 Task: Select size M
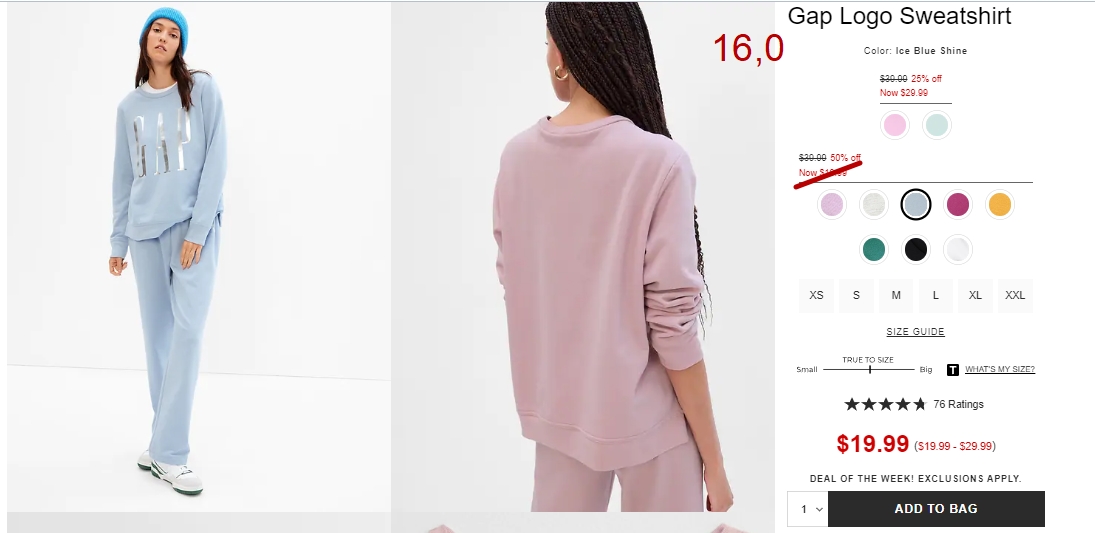click(x=896, y=295)
